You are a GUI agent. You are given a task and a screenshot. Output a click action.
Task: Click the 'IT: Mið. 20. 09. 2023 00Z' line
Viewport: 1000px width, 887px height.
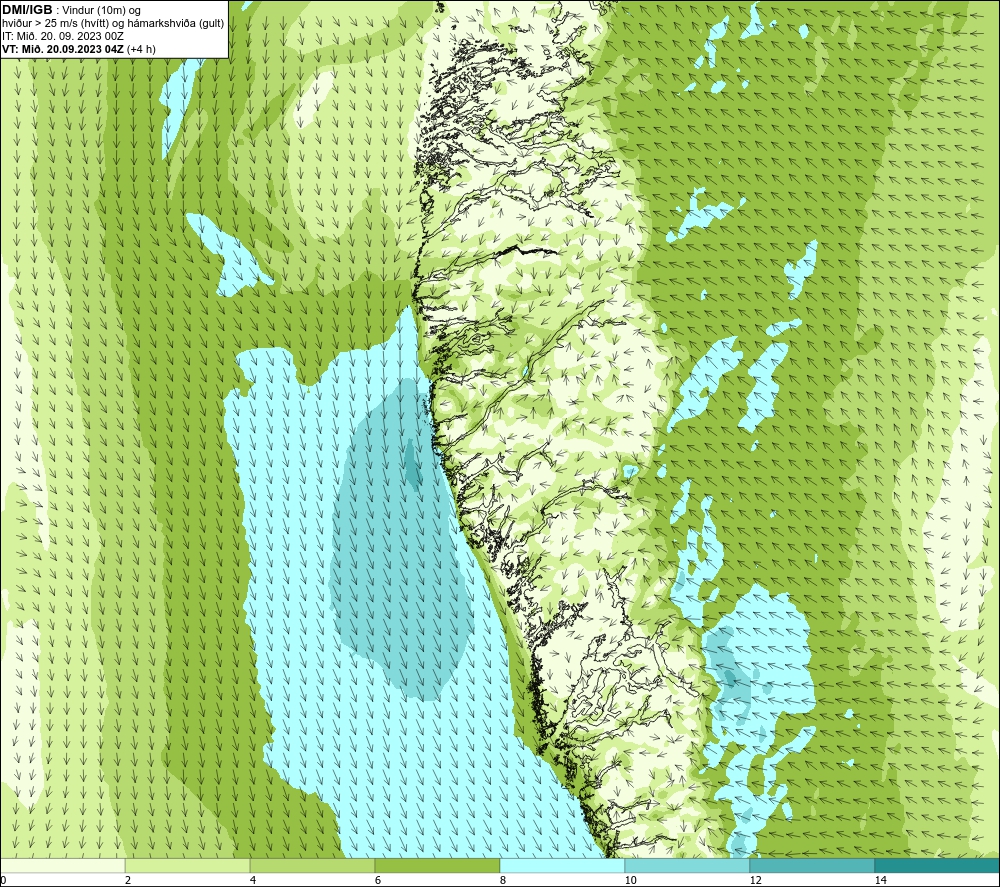pyautogui.click(x=62, y=36)
